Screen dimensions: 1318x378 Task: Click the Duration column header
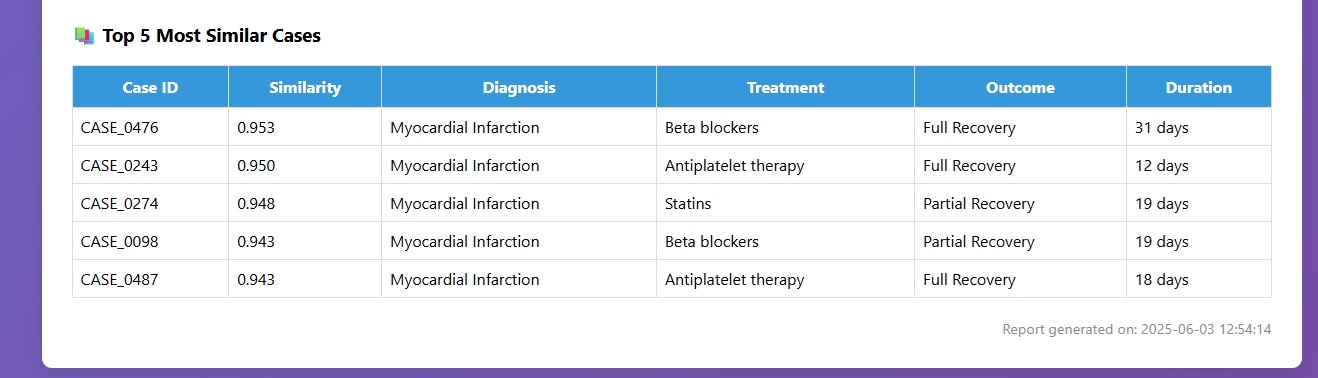pyautogui.click(x=1199, y=87)
